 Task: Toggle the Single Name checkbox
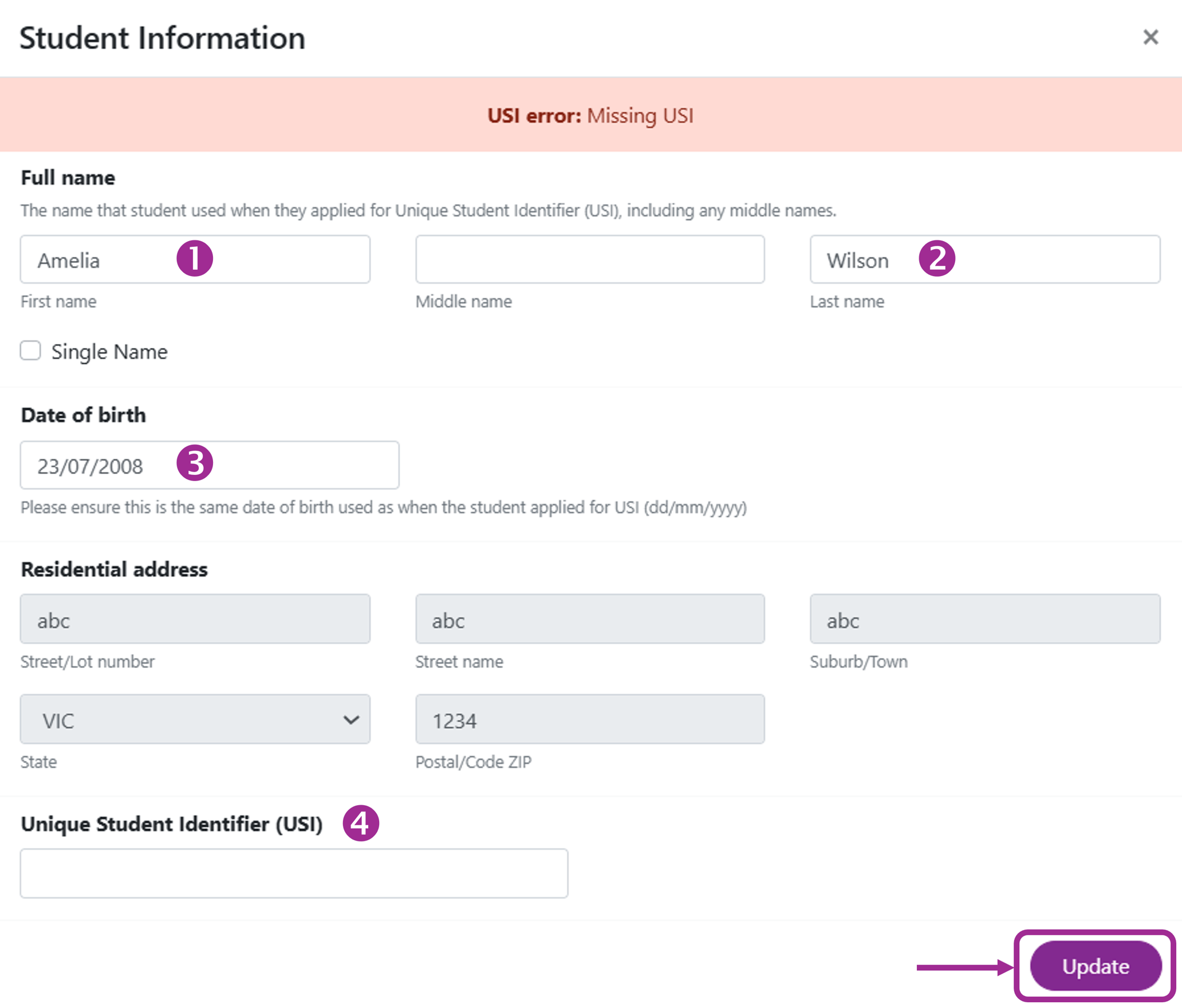(30, 351)
